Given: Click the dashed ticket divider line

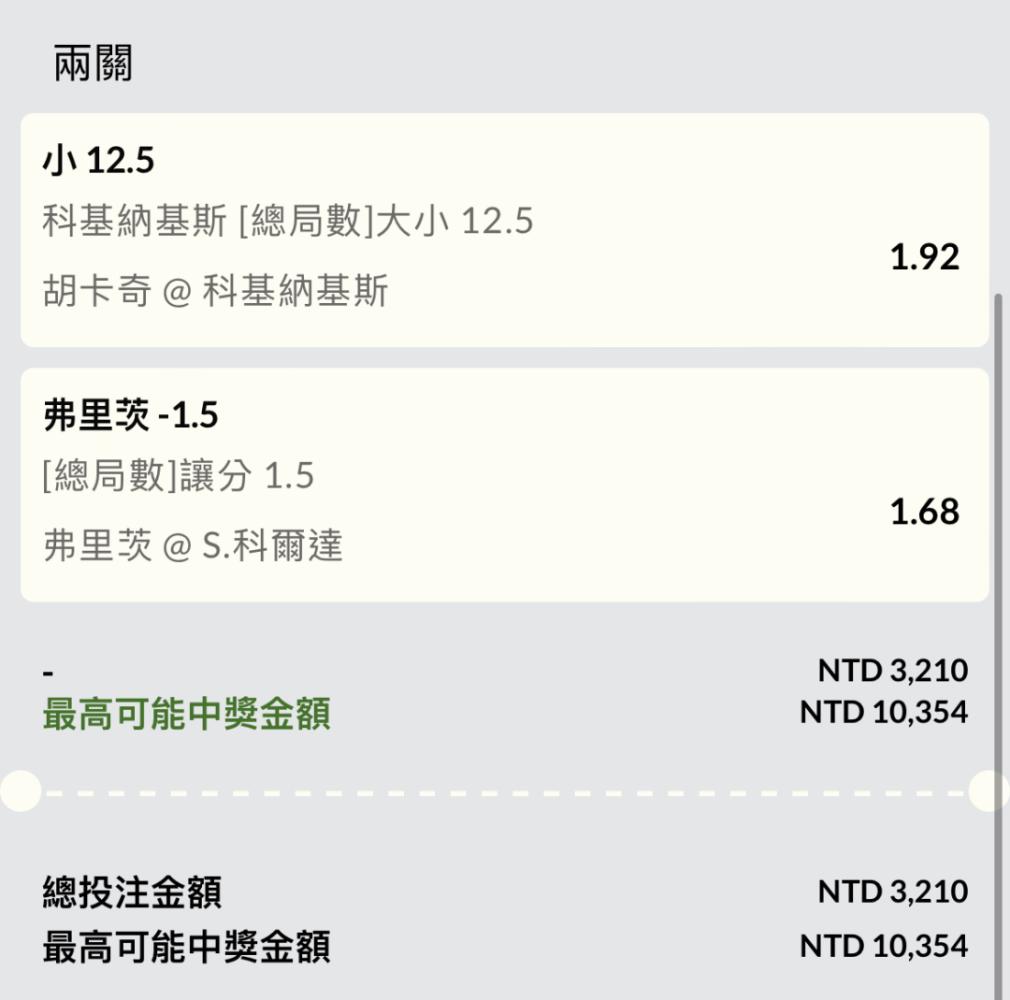Looking at the screenshot, I should [x=504, y=793].
